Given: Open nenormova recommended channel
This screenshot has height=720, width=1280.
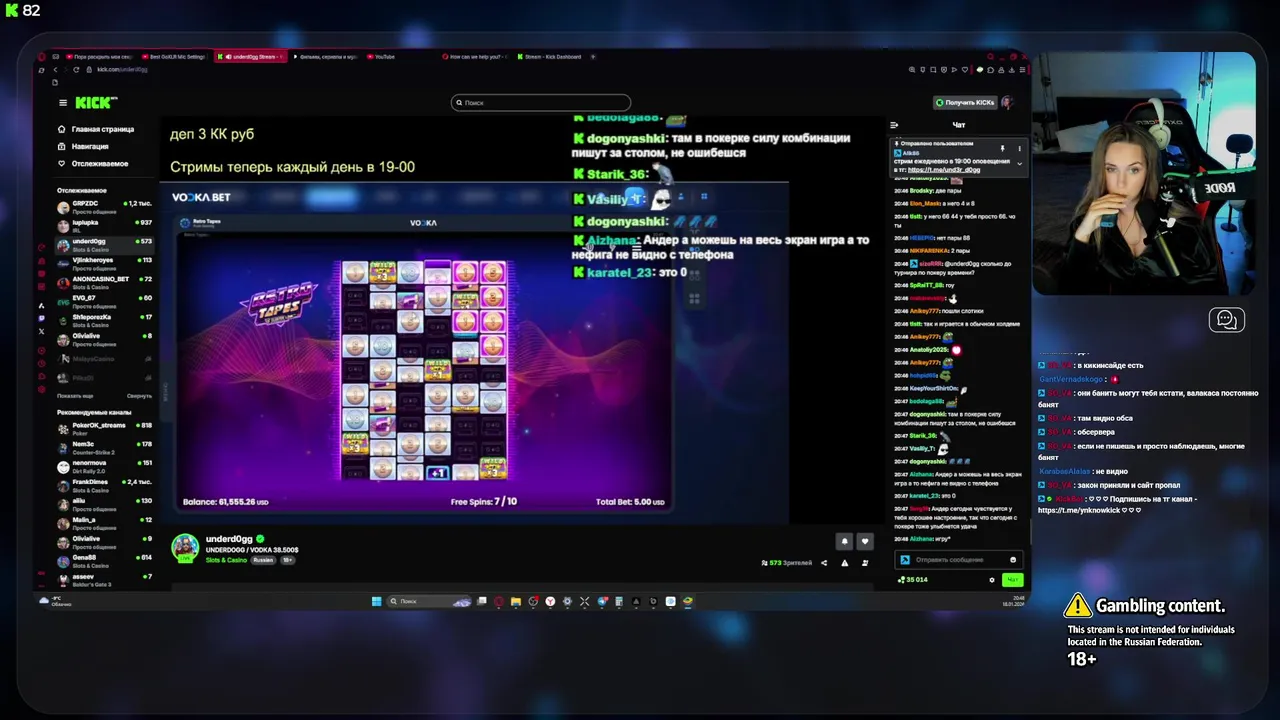Looking at the screenshot, I should (x=105, y=467).
